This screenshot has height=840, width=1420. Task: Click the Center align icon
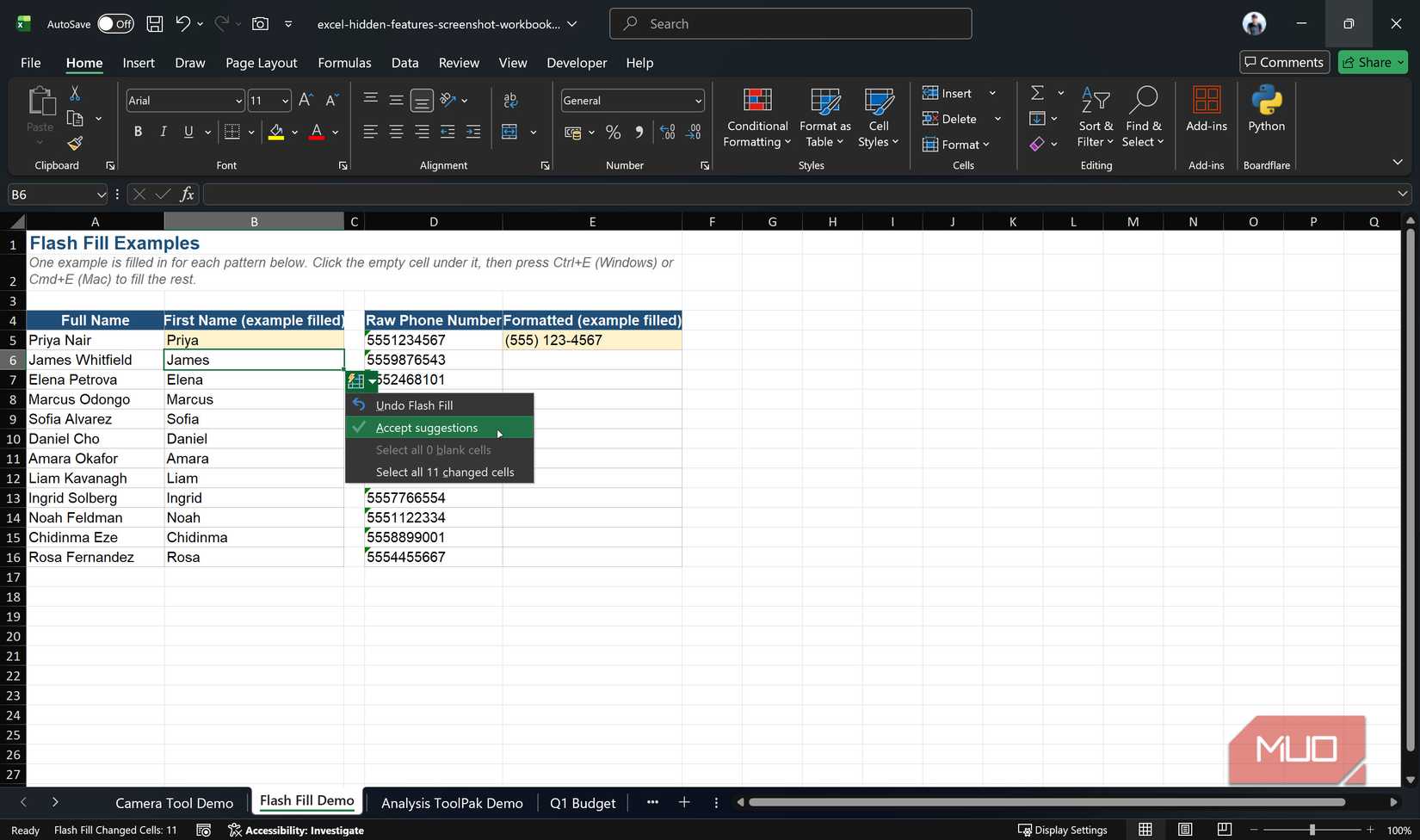click(x=396, y=132)
